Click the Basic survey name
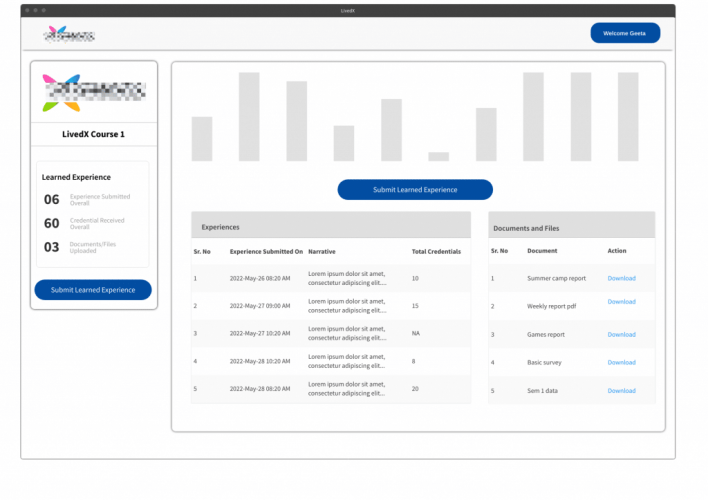This screenshot has width=708, height=500. (544, 363)
